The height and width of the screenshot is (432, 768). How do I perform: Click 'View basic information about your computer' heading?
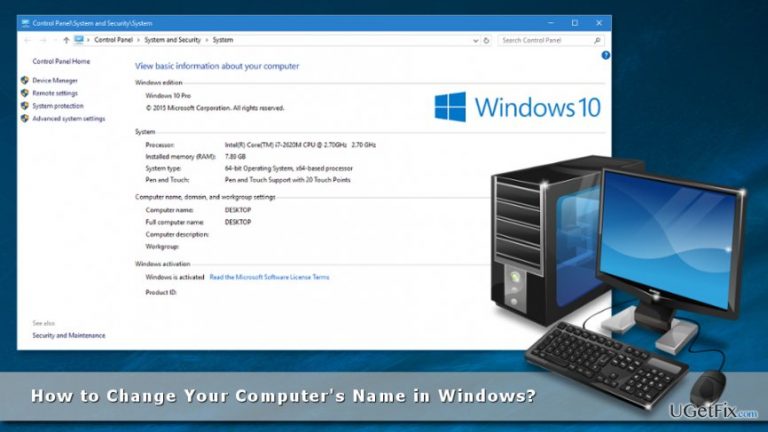click(217, 66)
